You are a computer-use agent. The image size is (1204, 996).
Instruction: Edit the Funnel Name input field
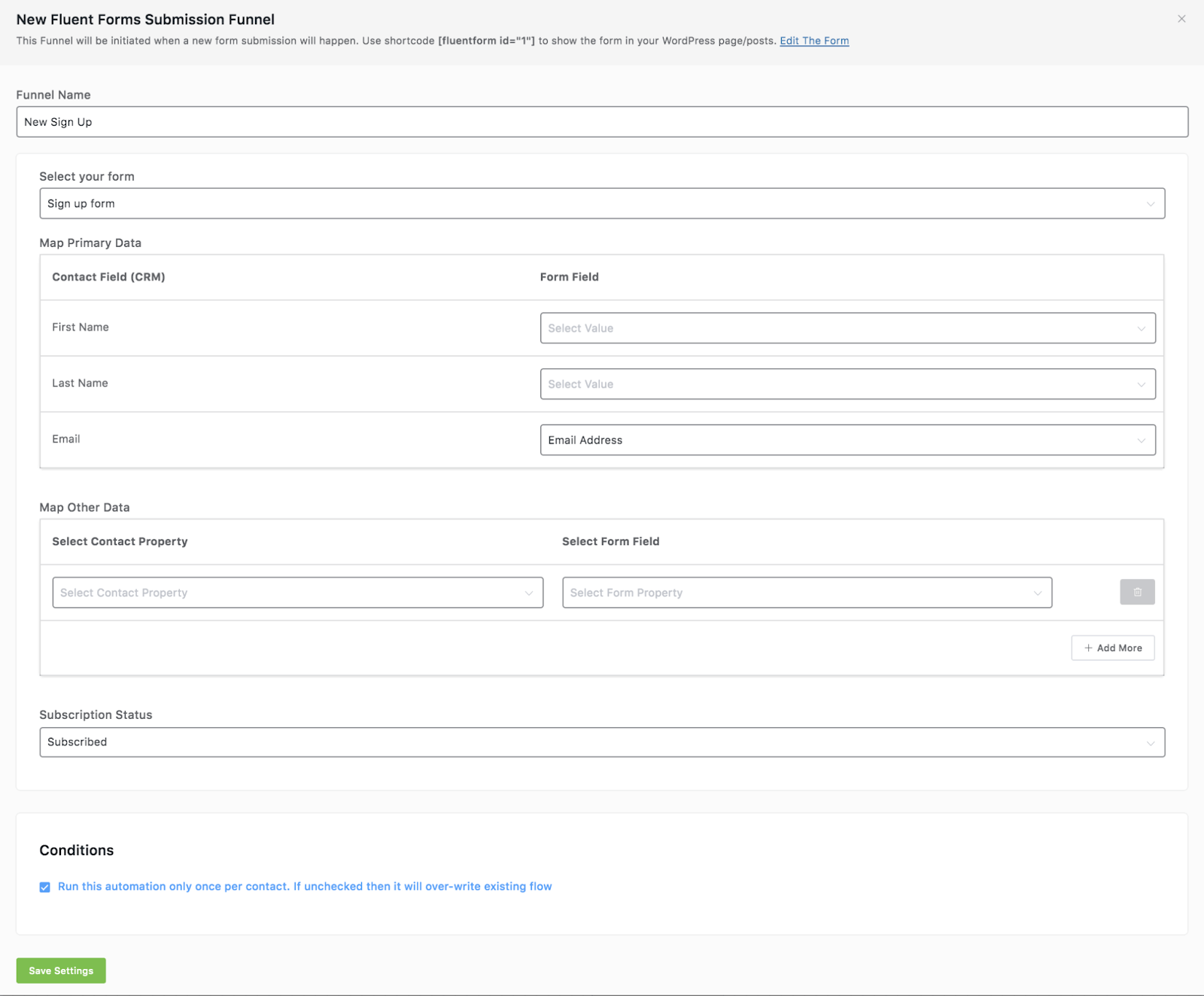click(x=602, y=122)
